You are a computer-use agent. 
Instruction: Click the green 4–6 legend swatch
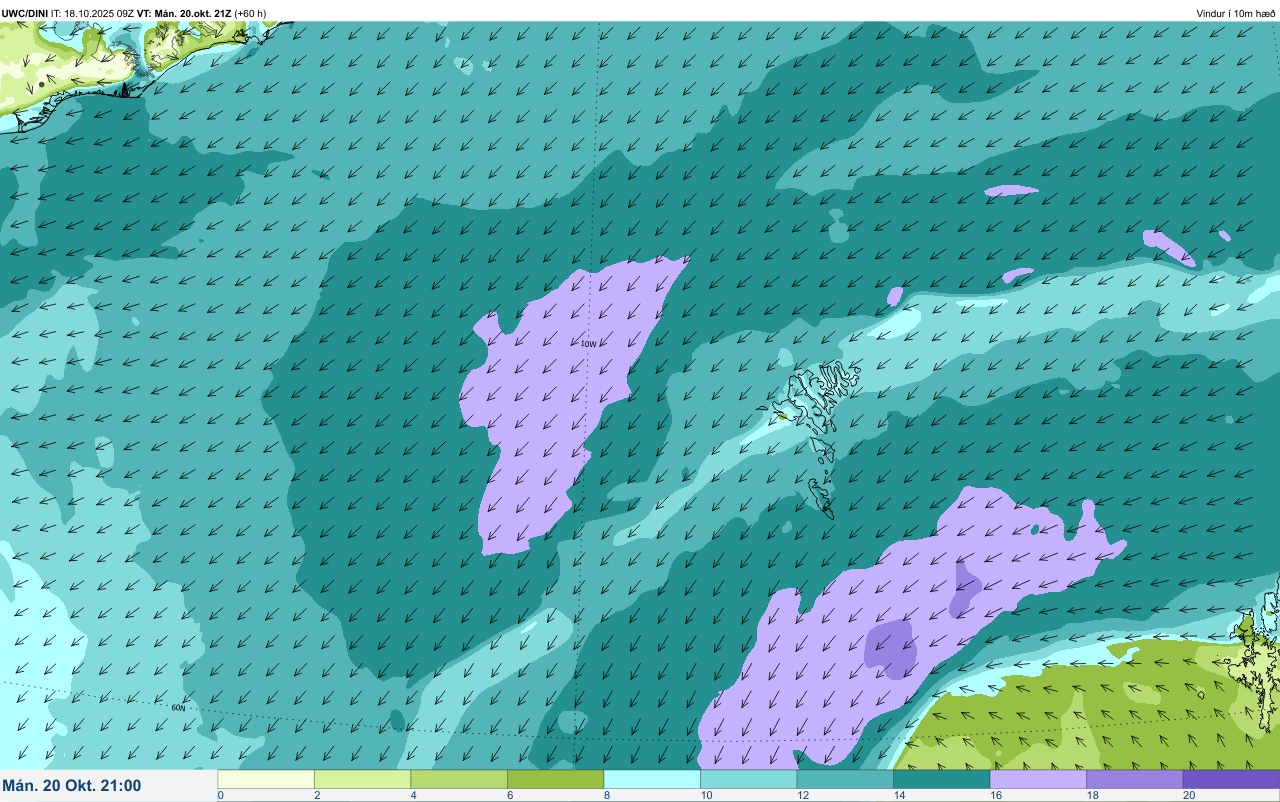tap(459, 779)
